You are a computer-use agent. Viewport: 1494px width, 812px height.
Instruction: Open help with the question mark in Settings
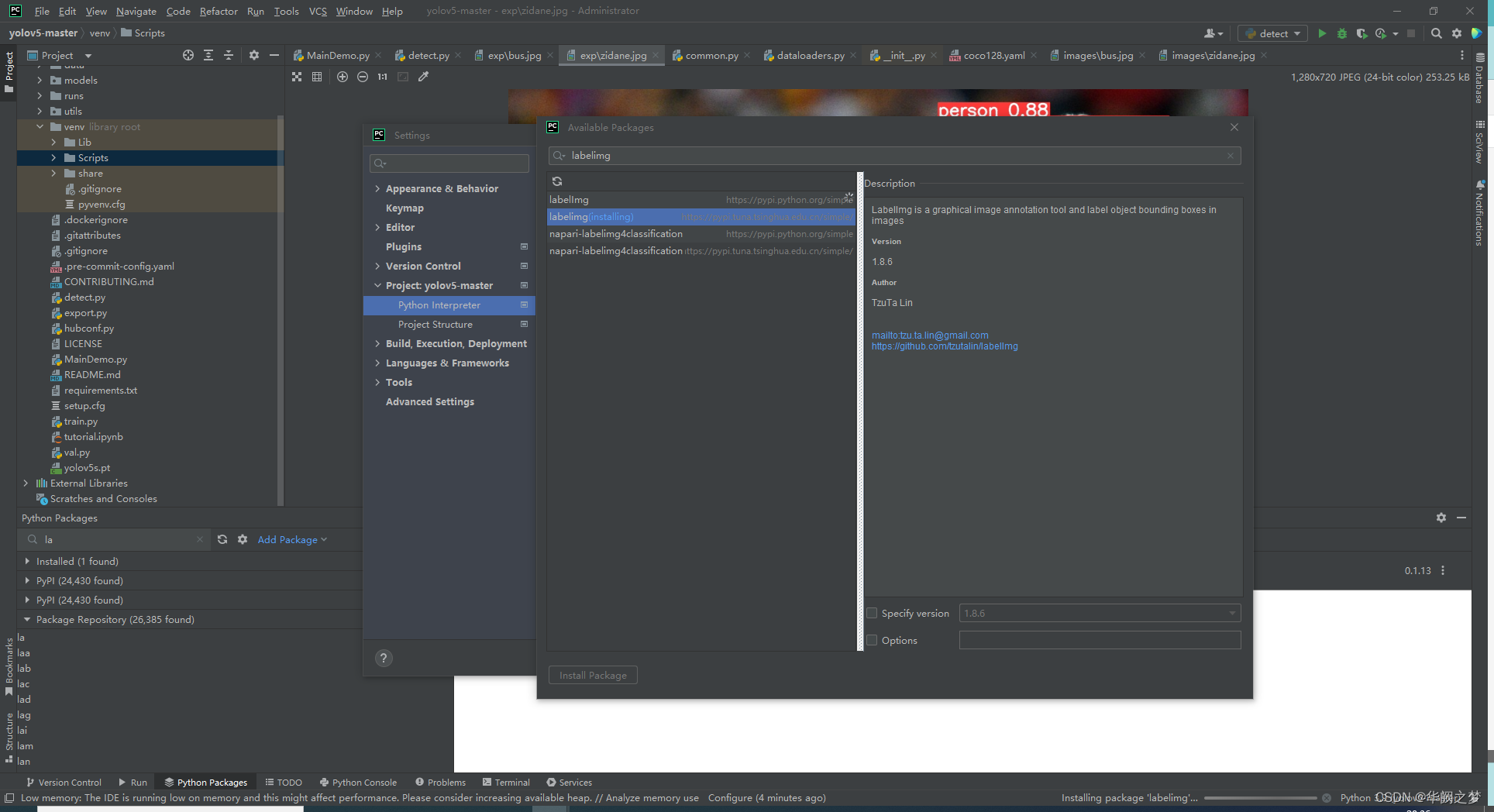[x=384, y=658]
